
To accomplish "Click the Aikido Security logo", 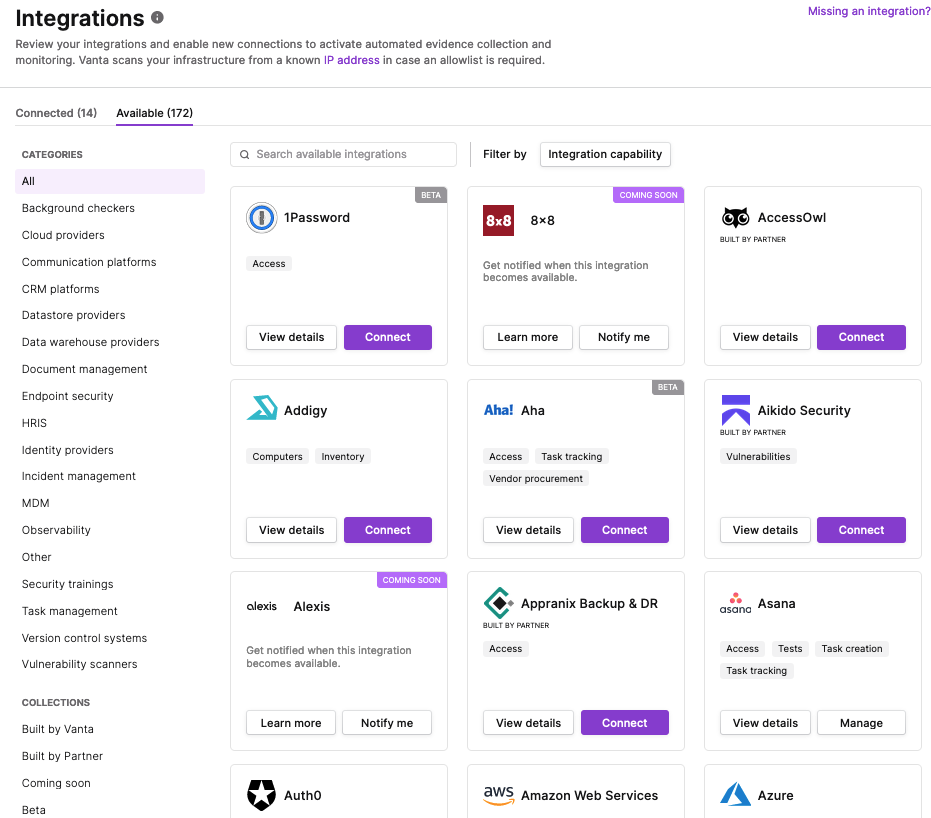I will click(735, 409).
